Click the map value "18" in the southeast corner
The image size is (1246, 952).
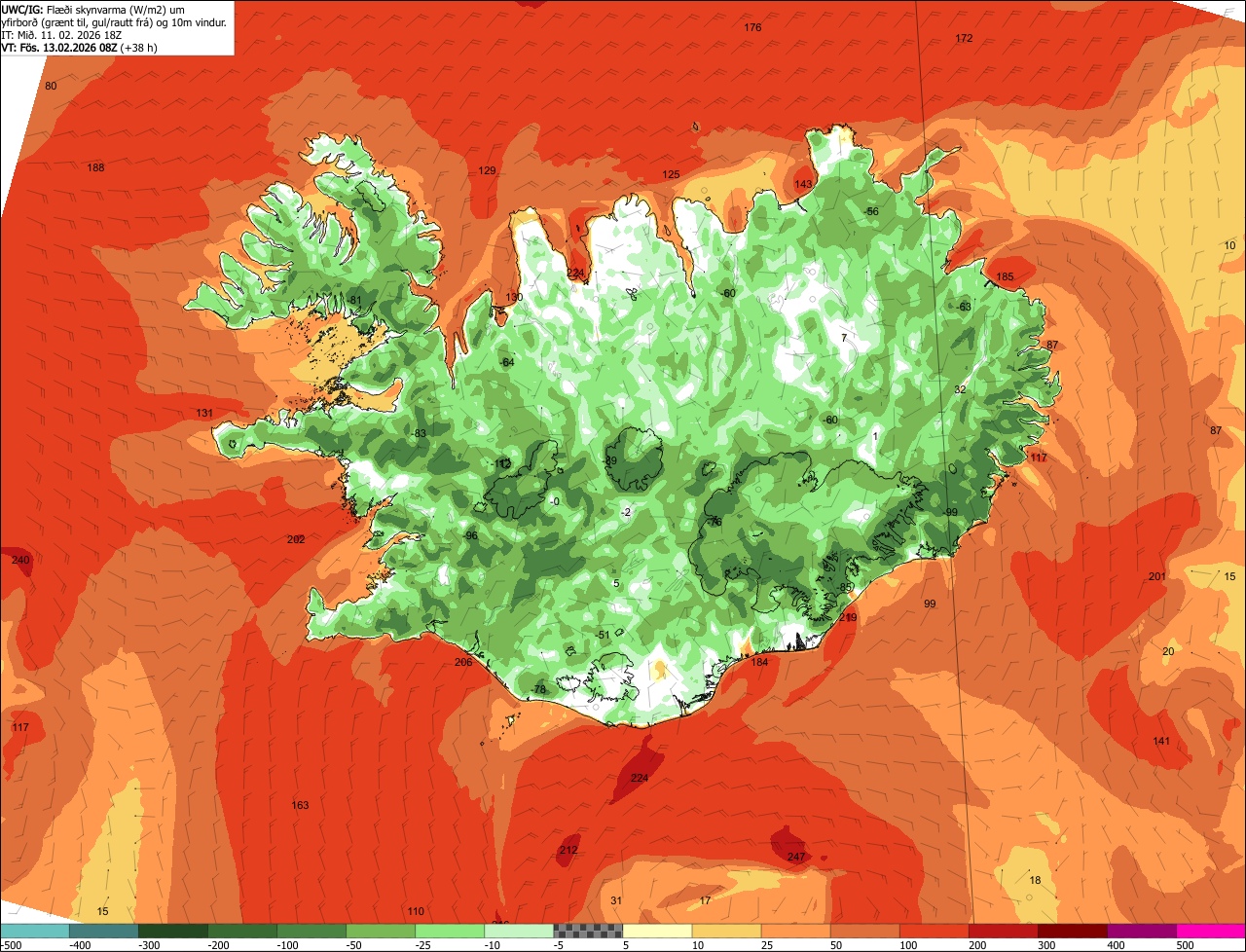pos(1036,881)
